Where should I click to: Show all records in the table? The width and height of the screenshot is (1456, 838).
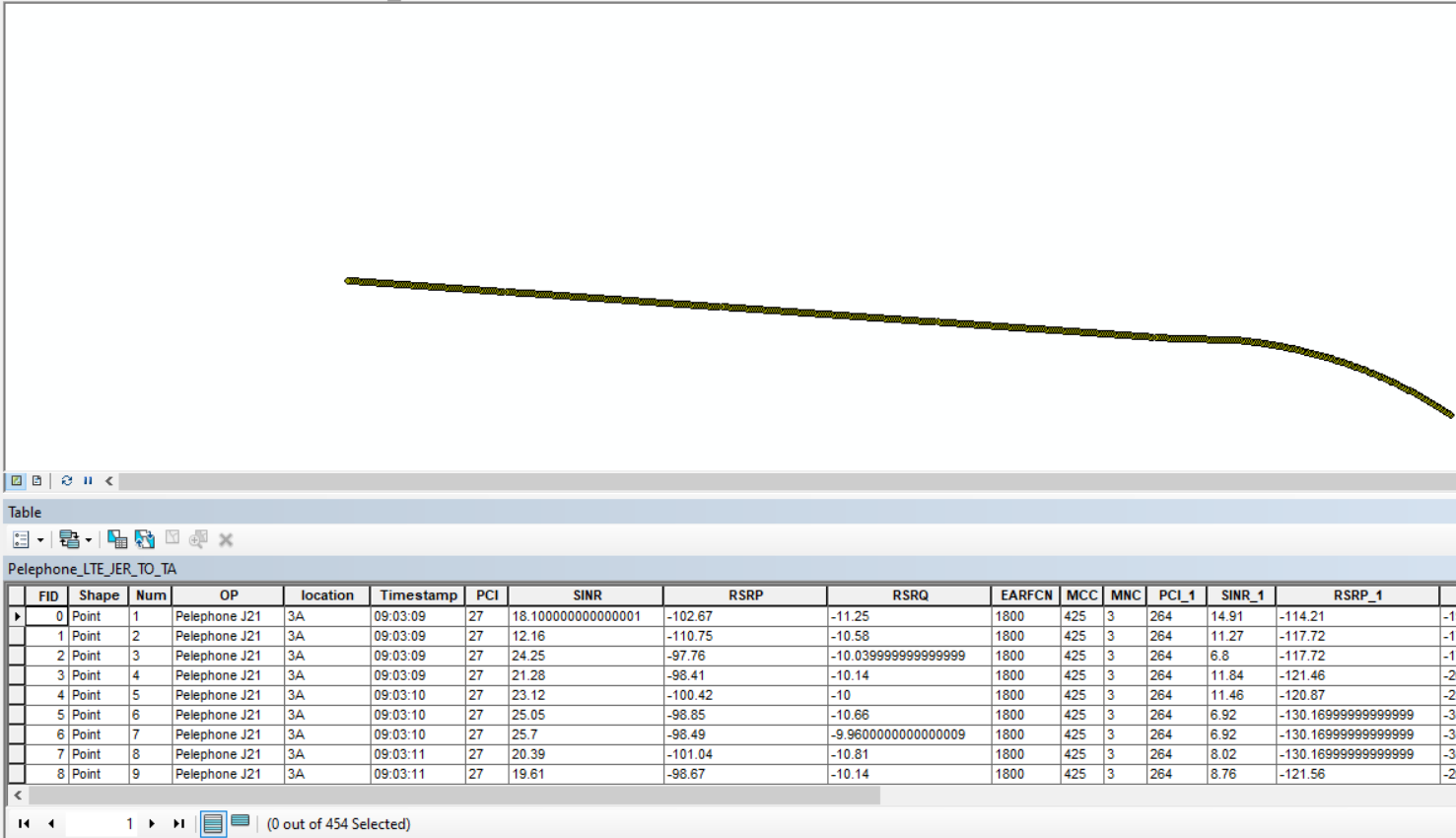pyautogui.click(x=213, y=822)
